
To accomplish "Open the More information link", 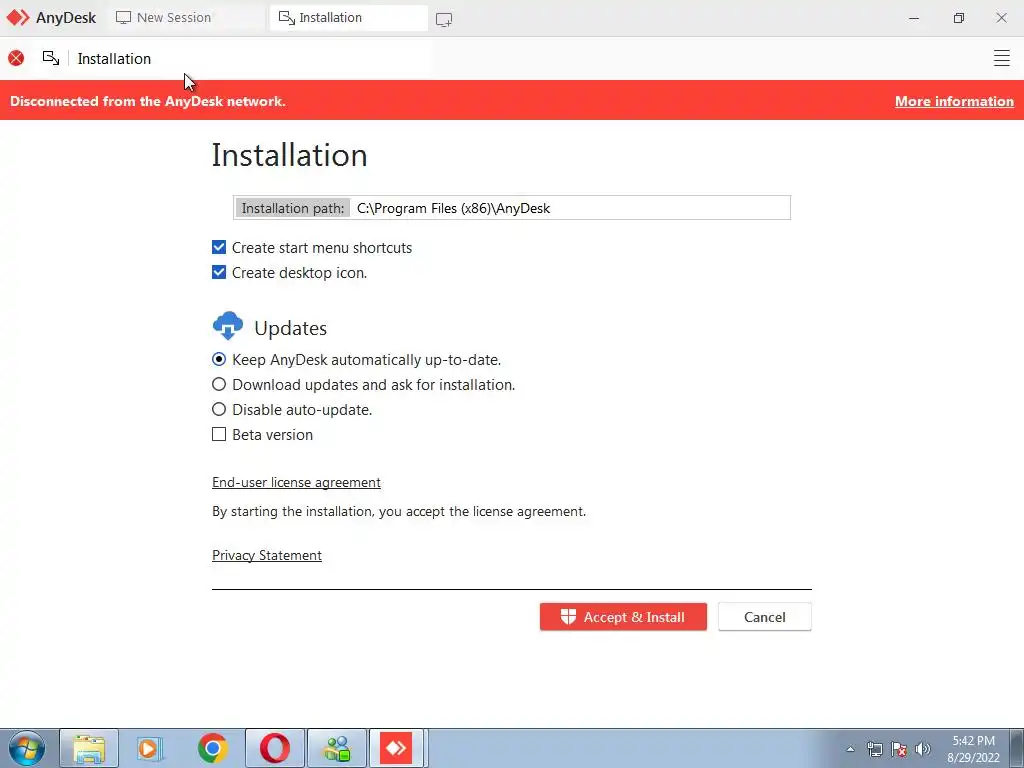I will [954, 101].
